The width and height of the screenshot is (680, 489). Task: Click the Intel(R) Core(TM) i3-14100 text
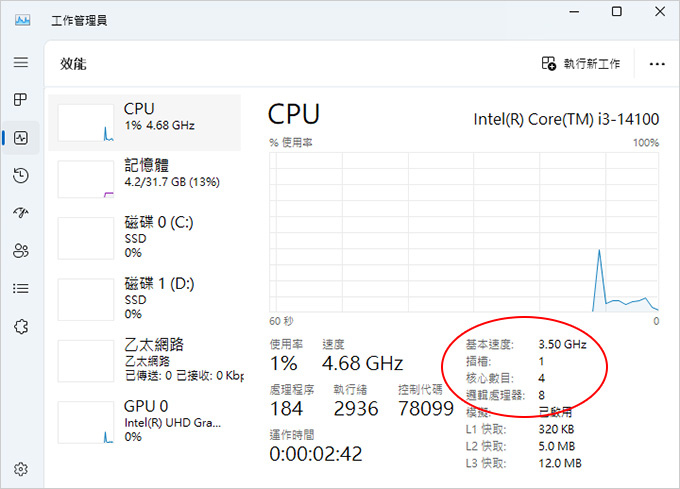click(566, 119)
